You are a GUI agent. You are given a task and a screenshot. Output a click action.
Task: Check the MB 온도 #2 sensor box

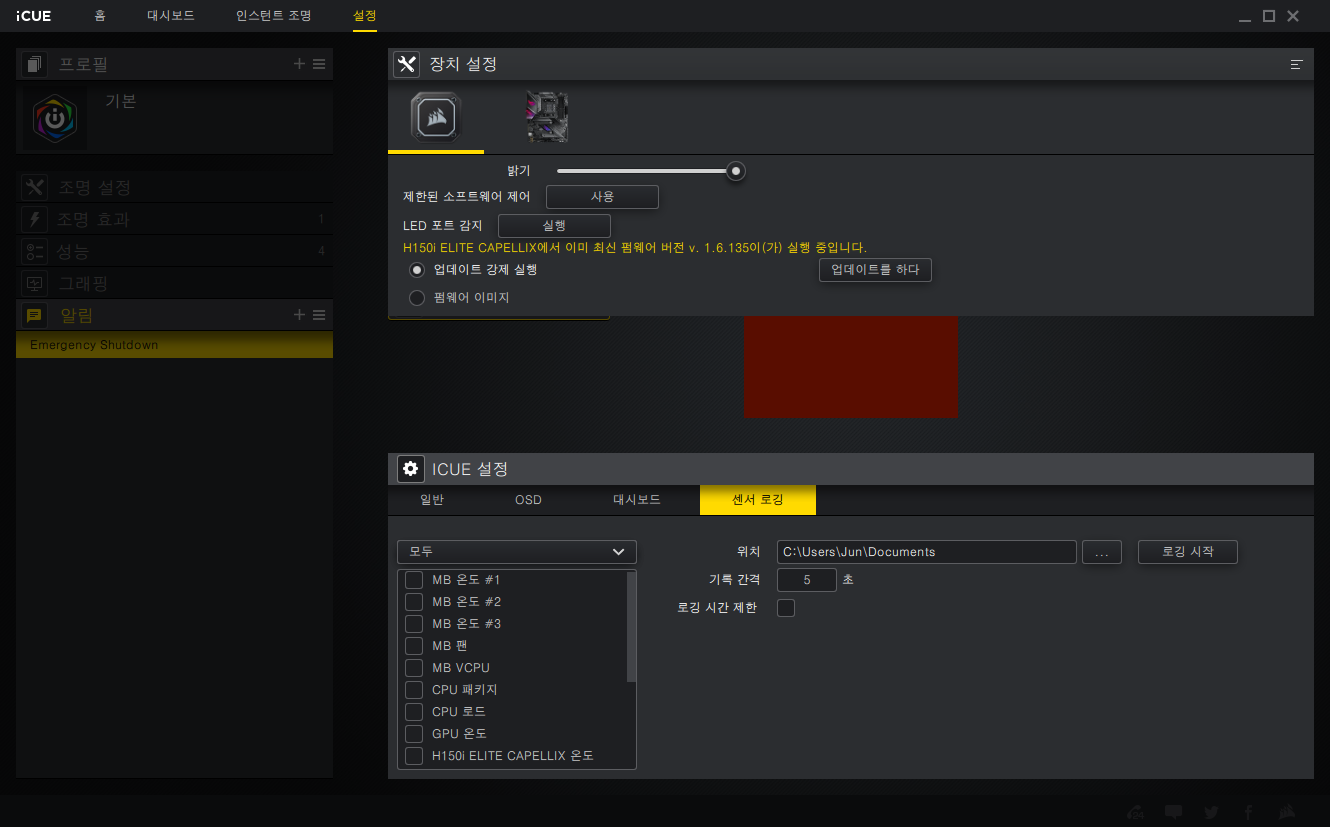pos(413,602)
